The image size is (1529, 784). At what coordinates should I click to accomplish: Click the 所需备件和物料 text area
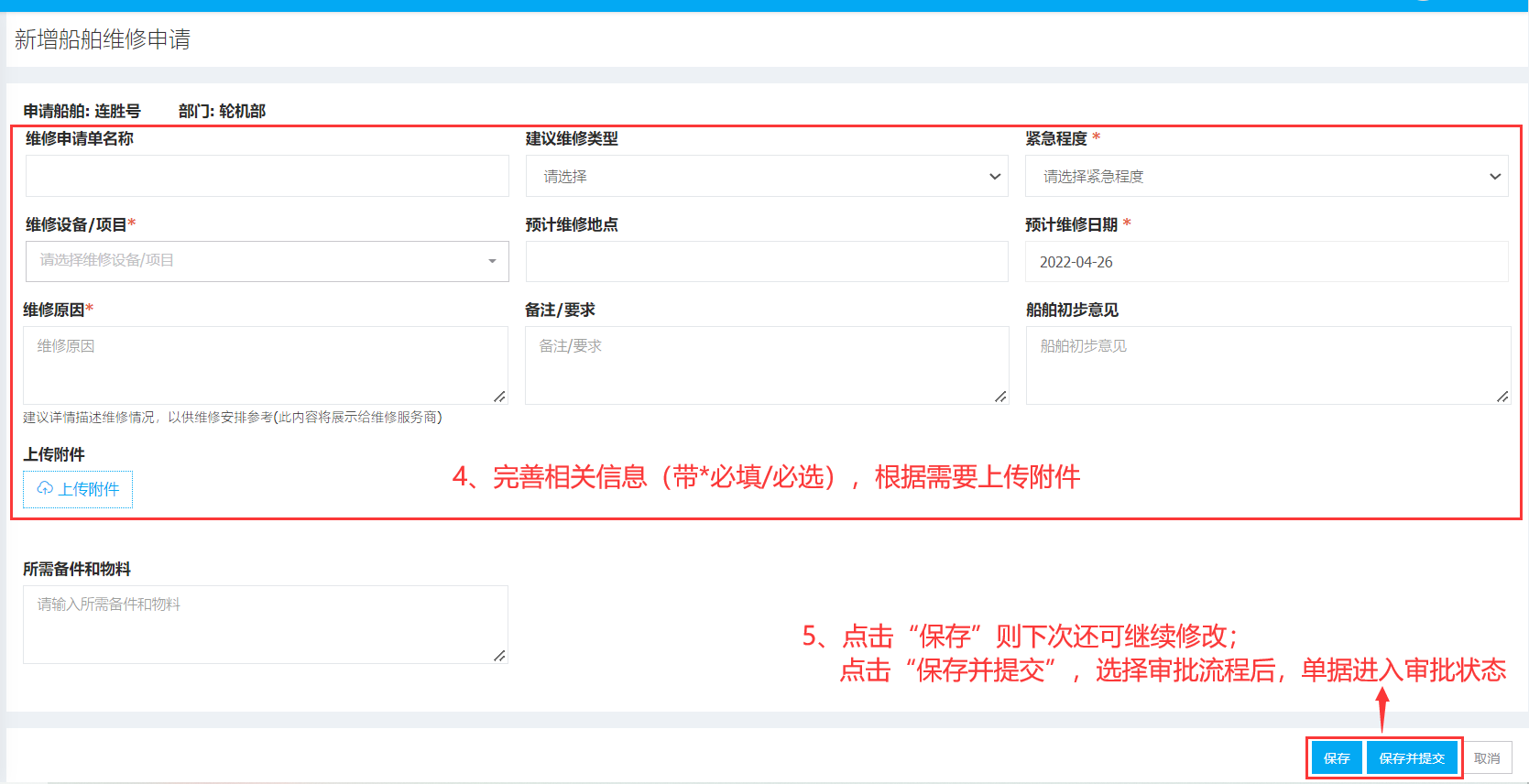pos(266,625)
